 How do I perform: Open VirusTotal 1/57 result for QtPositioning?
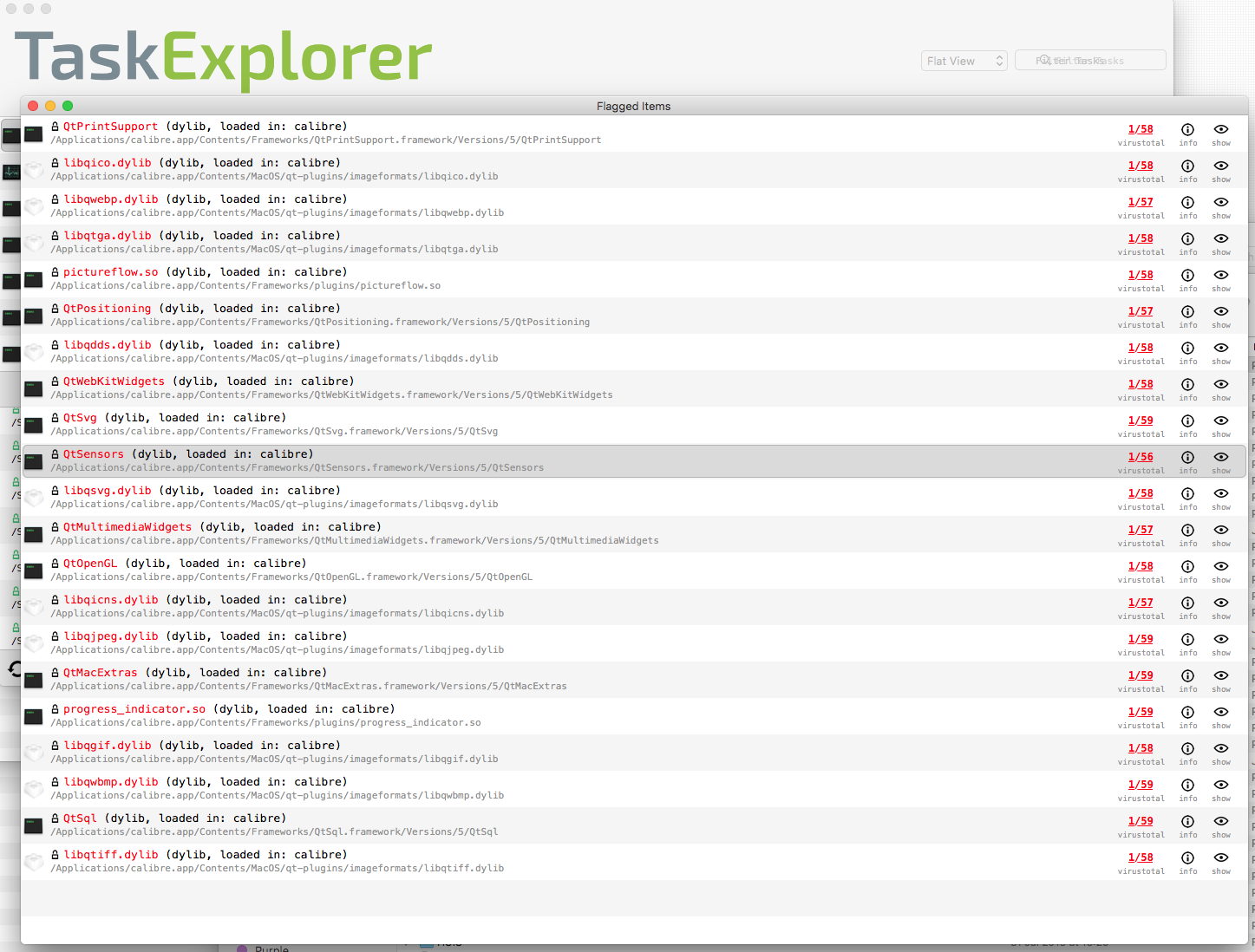coord(1141,311)
